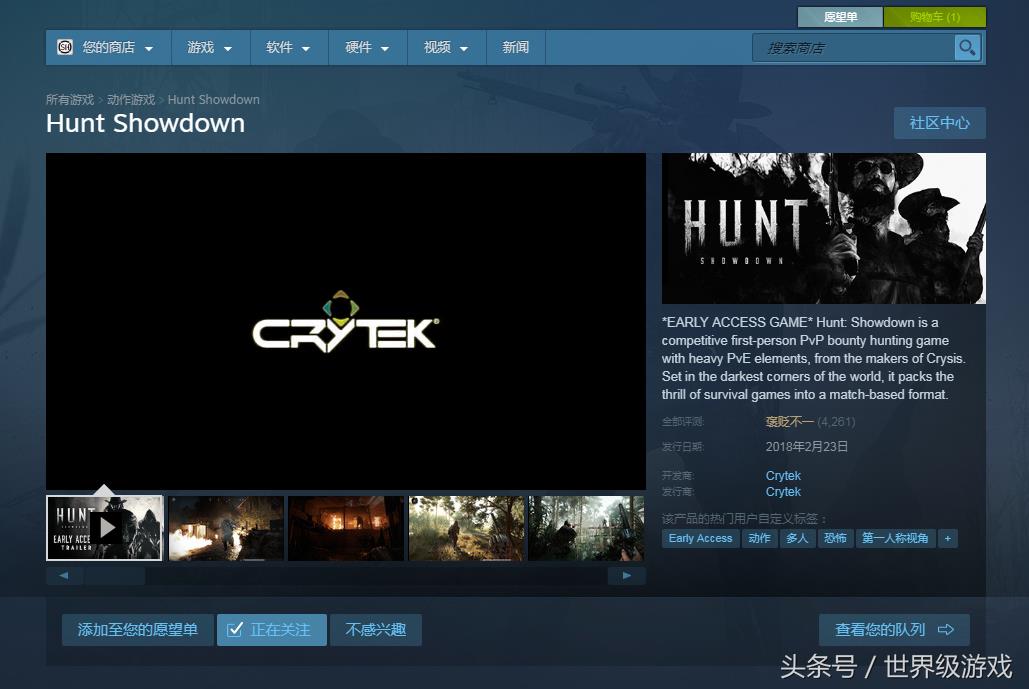This screenshot has width=1029, height=689.
Task: Open the 新闻 menu item
Action: [x=516, y=47]
